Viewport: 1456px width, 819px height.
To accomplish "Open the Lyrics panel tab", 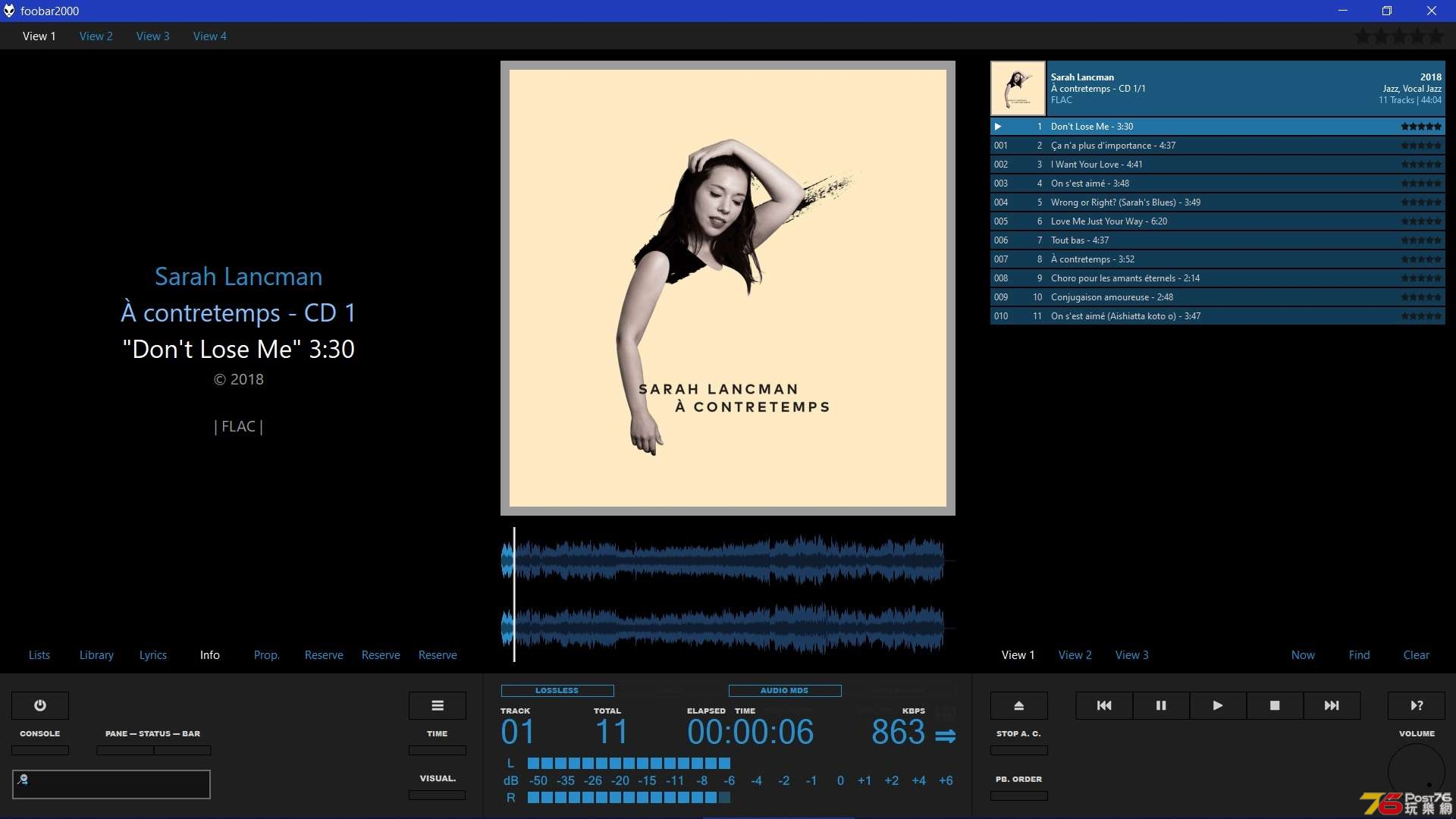I will 153,655.
